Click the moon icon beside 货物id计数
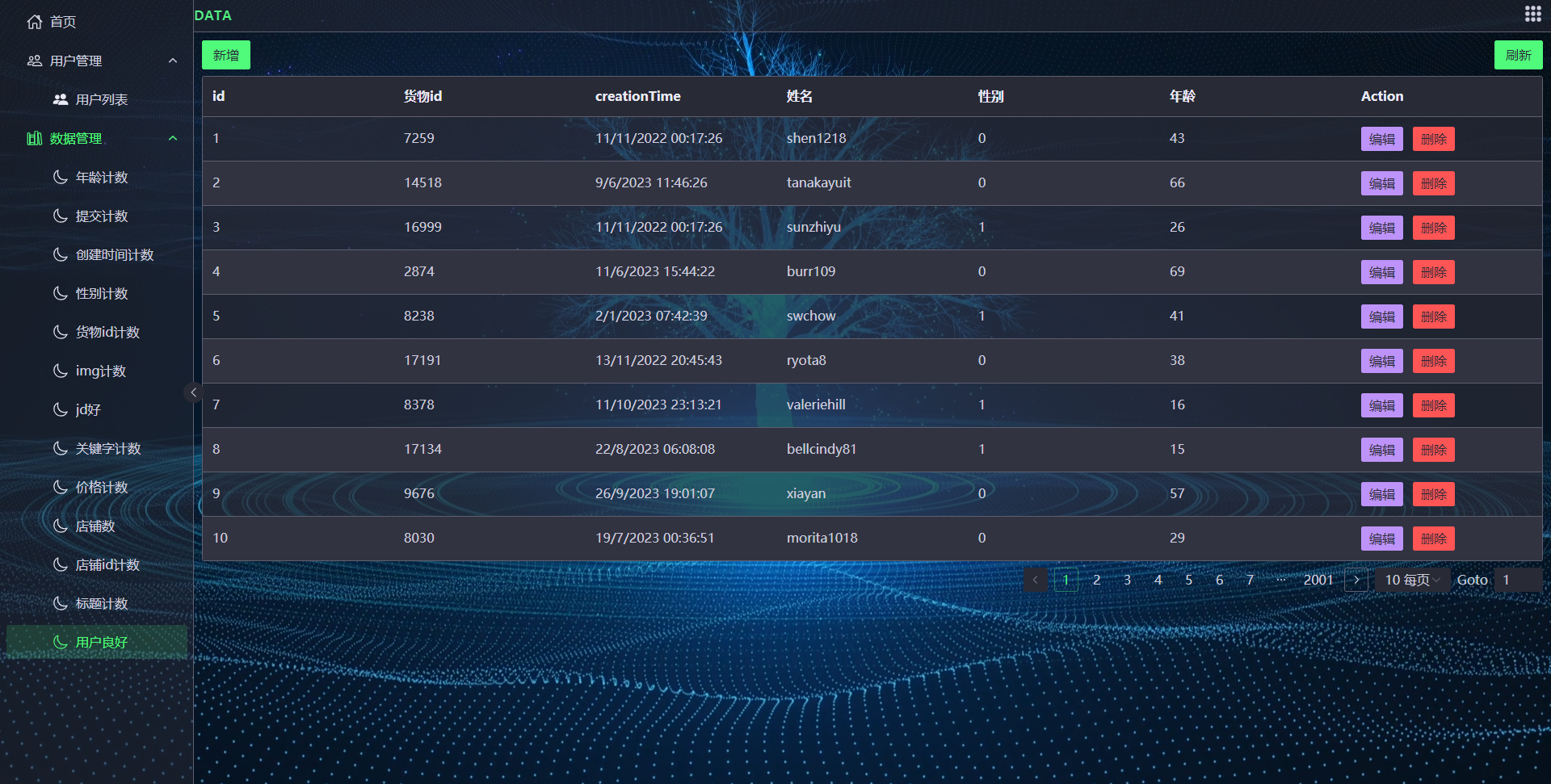Screen dimensions: 1551x784 pos(61,332)
